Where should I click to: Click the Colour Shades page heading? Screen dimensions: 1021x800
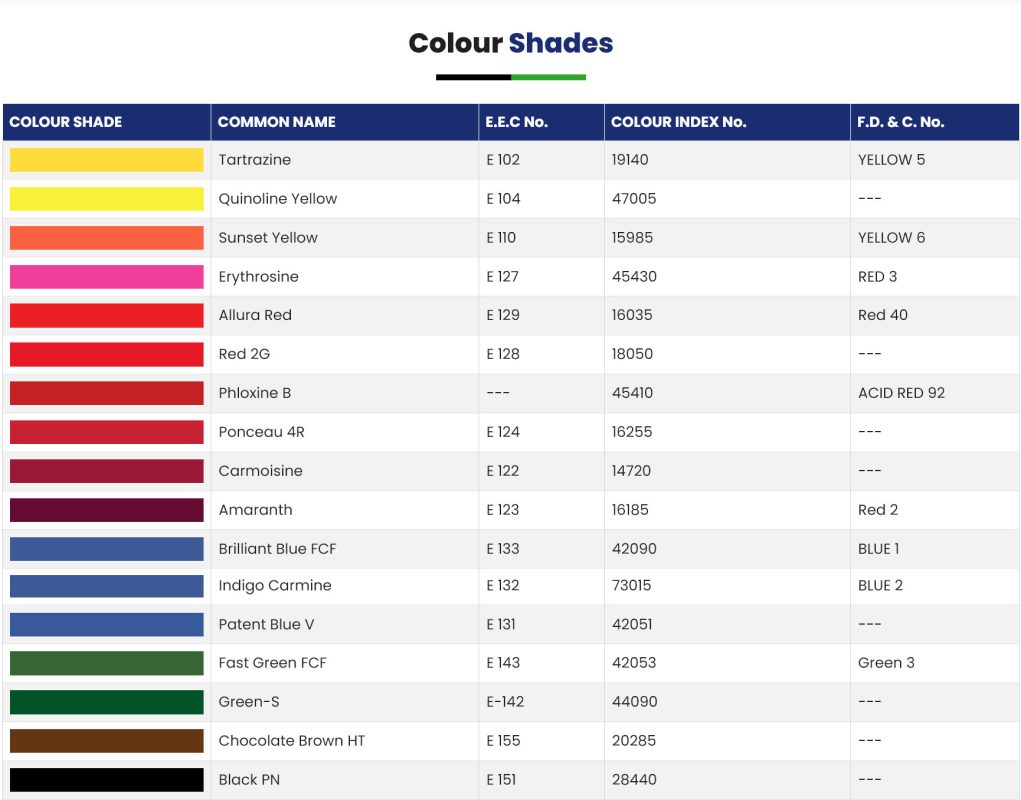pyautogui.click(x=510, y=44)
